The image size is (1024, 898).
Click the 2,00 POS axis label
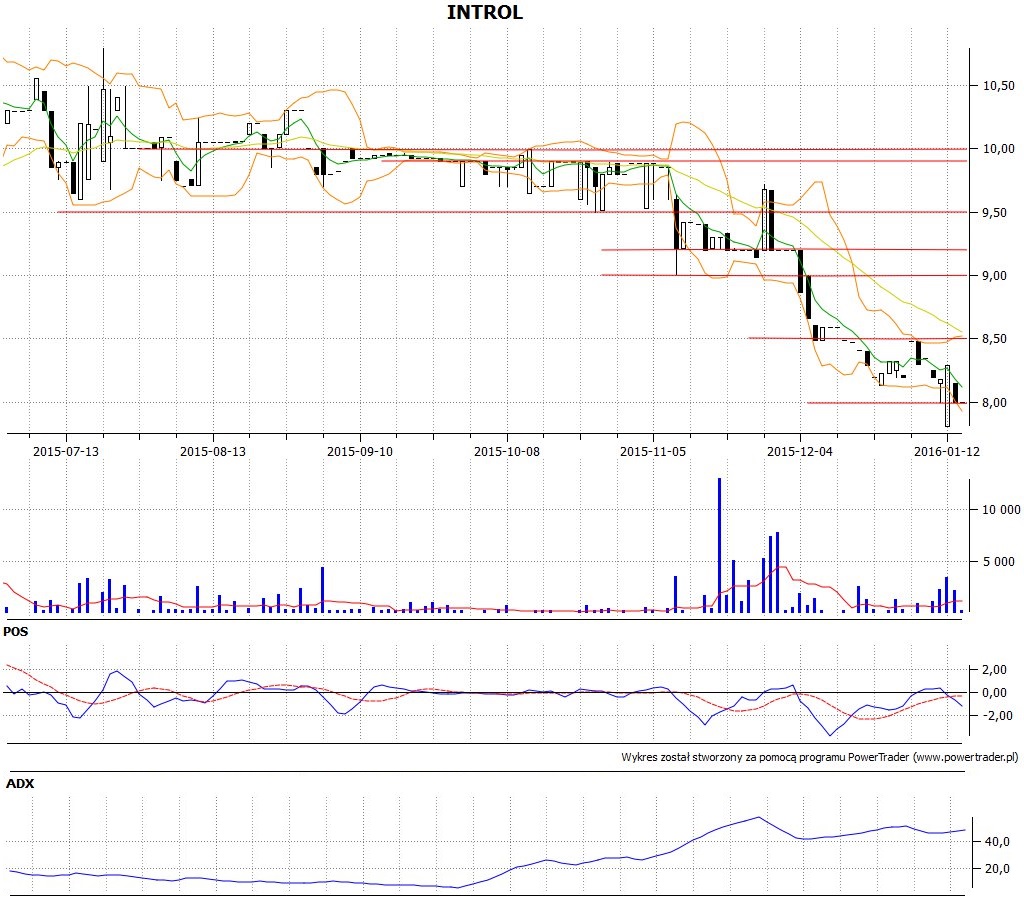coord(994,669)
